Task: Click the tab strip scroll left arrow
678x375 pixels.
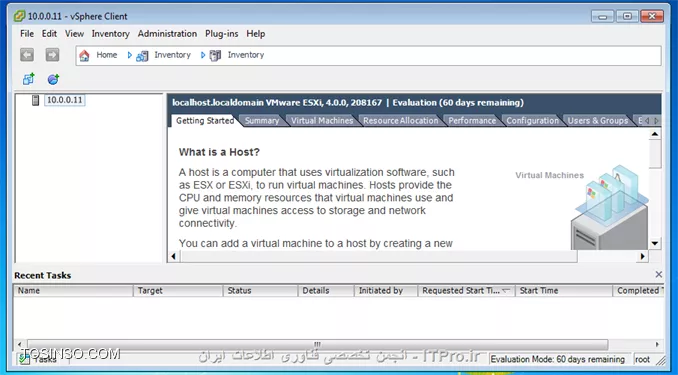Action: point(647,121)
